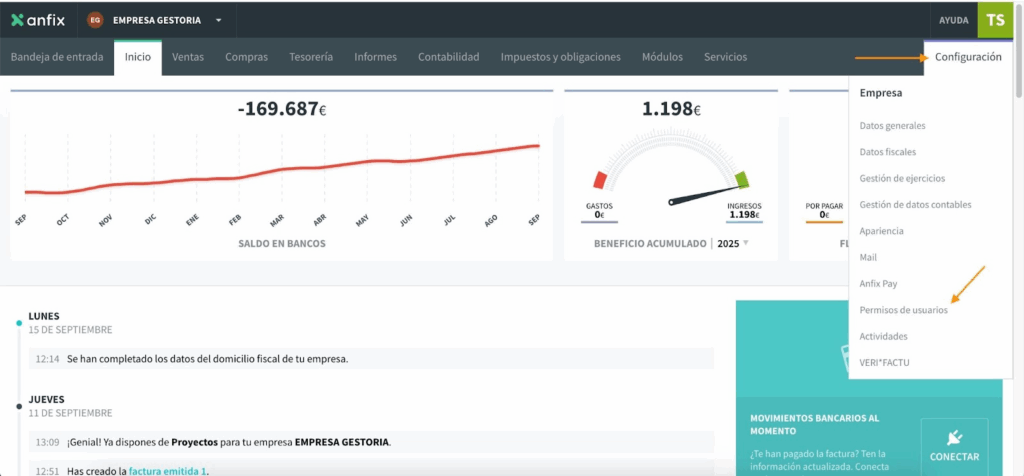Open VERI*FACTU in the Empresa menu
Image resolution: width=1024 pixels, height=476 pixels.
[885, 362]
